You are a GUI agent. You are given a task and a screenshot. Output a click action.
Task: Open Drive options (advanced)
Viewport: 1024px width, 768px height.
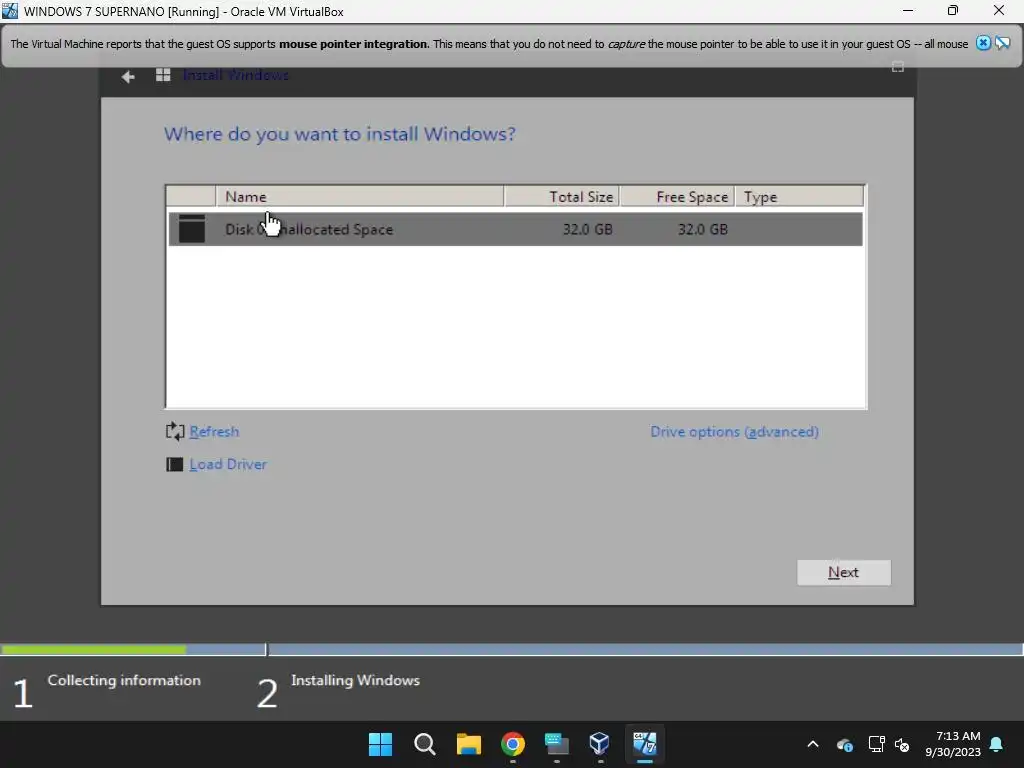pos(735,432)
